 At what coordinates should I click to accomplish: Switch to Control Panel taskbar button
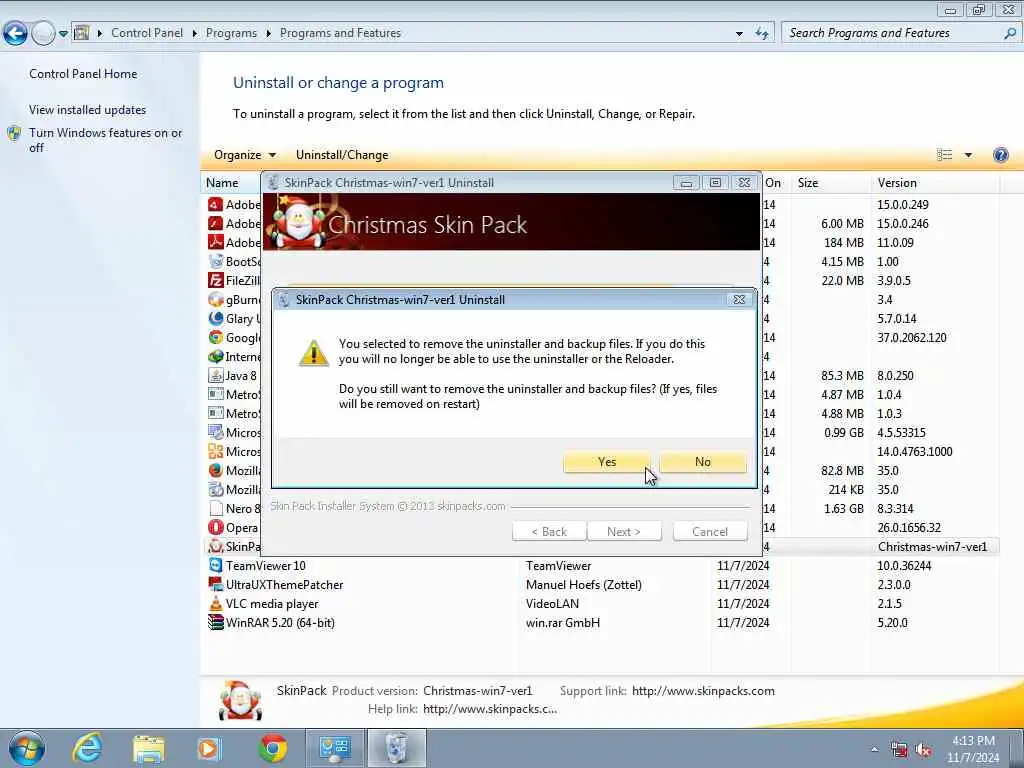tap(334, 748)
